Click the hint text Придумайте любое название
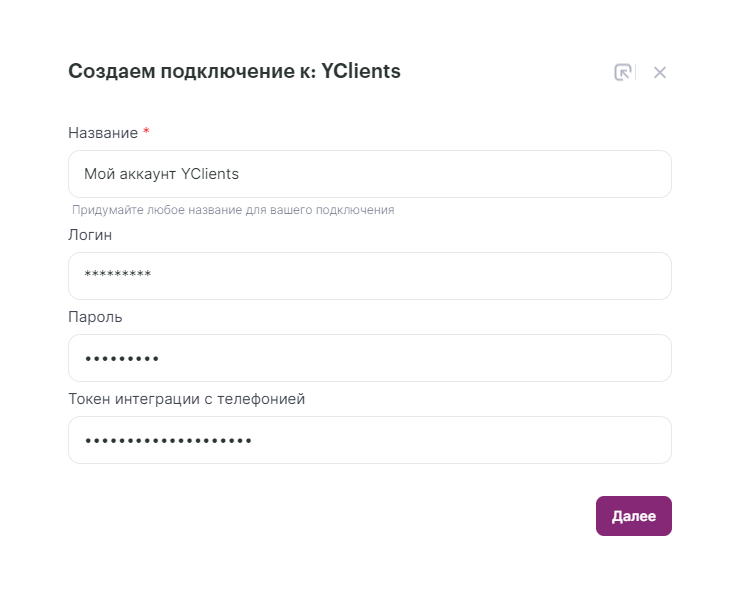The image size is (741, 596). coord(233,210)
